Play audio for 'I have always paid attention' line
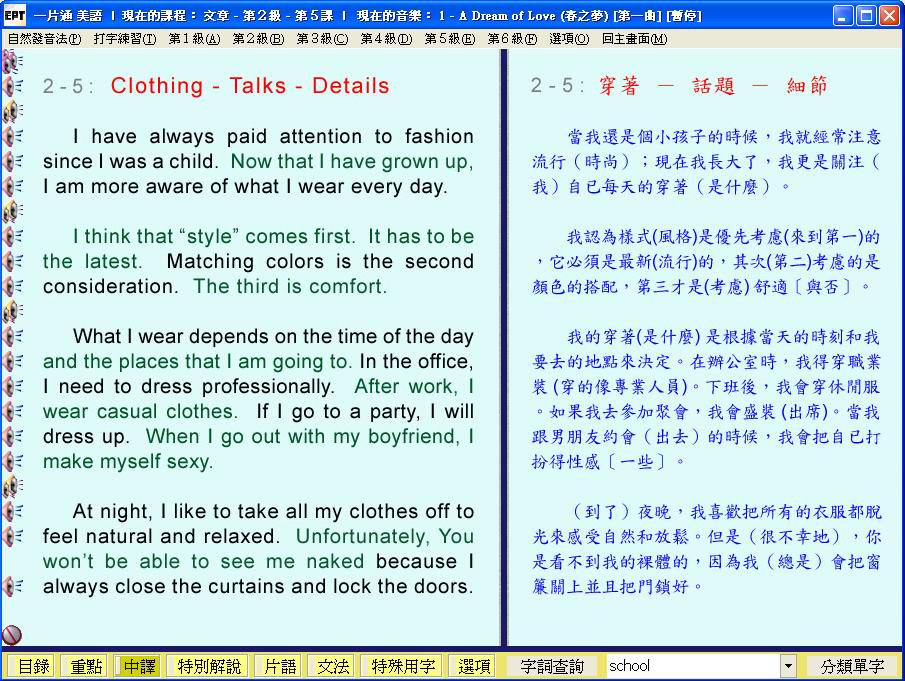This screenshot has width=905, height=681. [x=13, y=136]
